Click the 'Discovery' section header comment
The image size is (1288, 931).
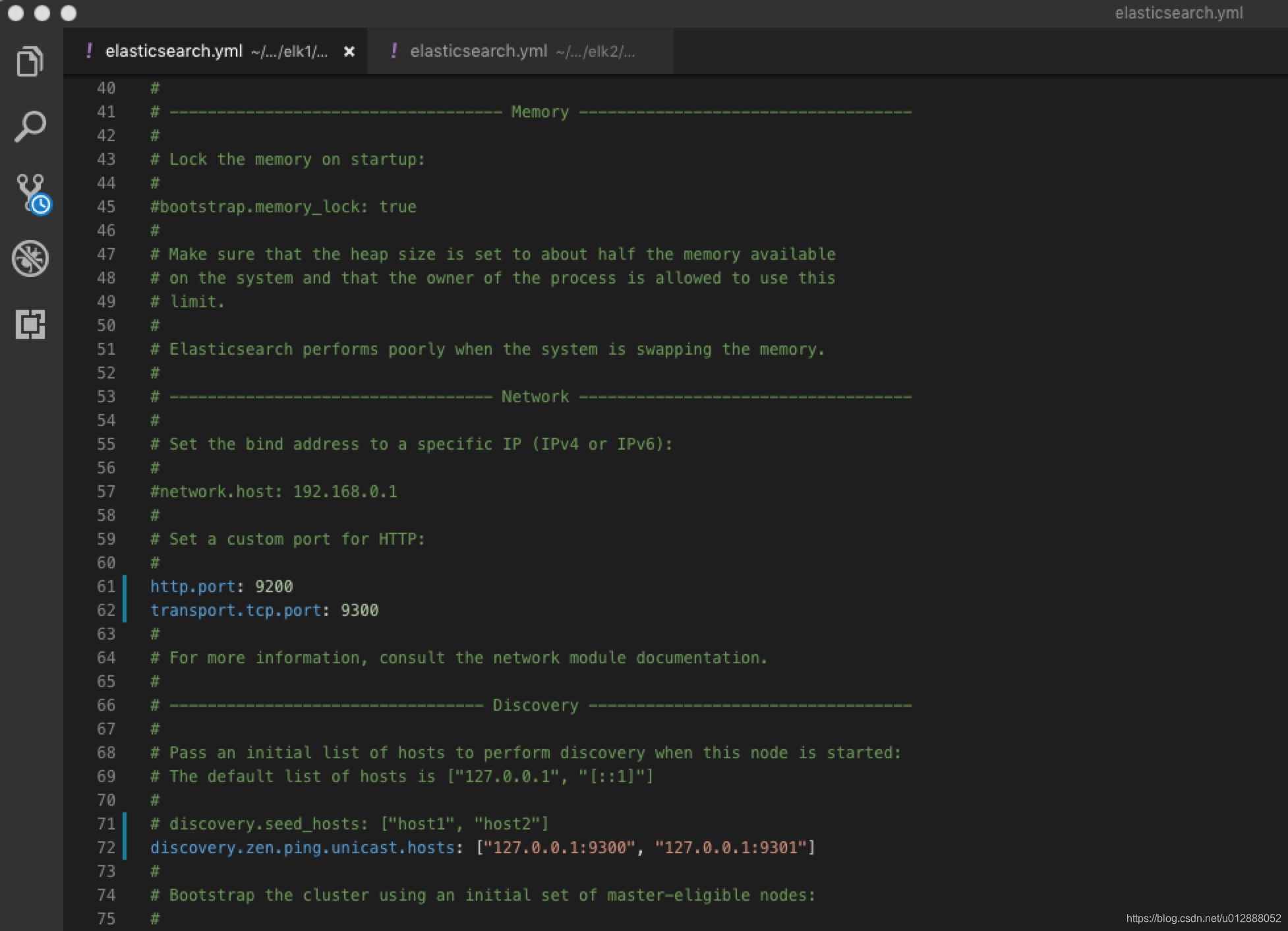click(531, 705)
